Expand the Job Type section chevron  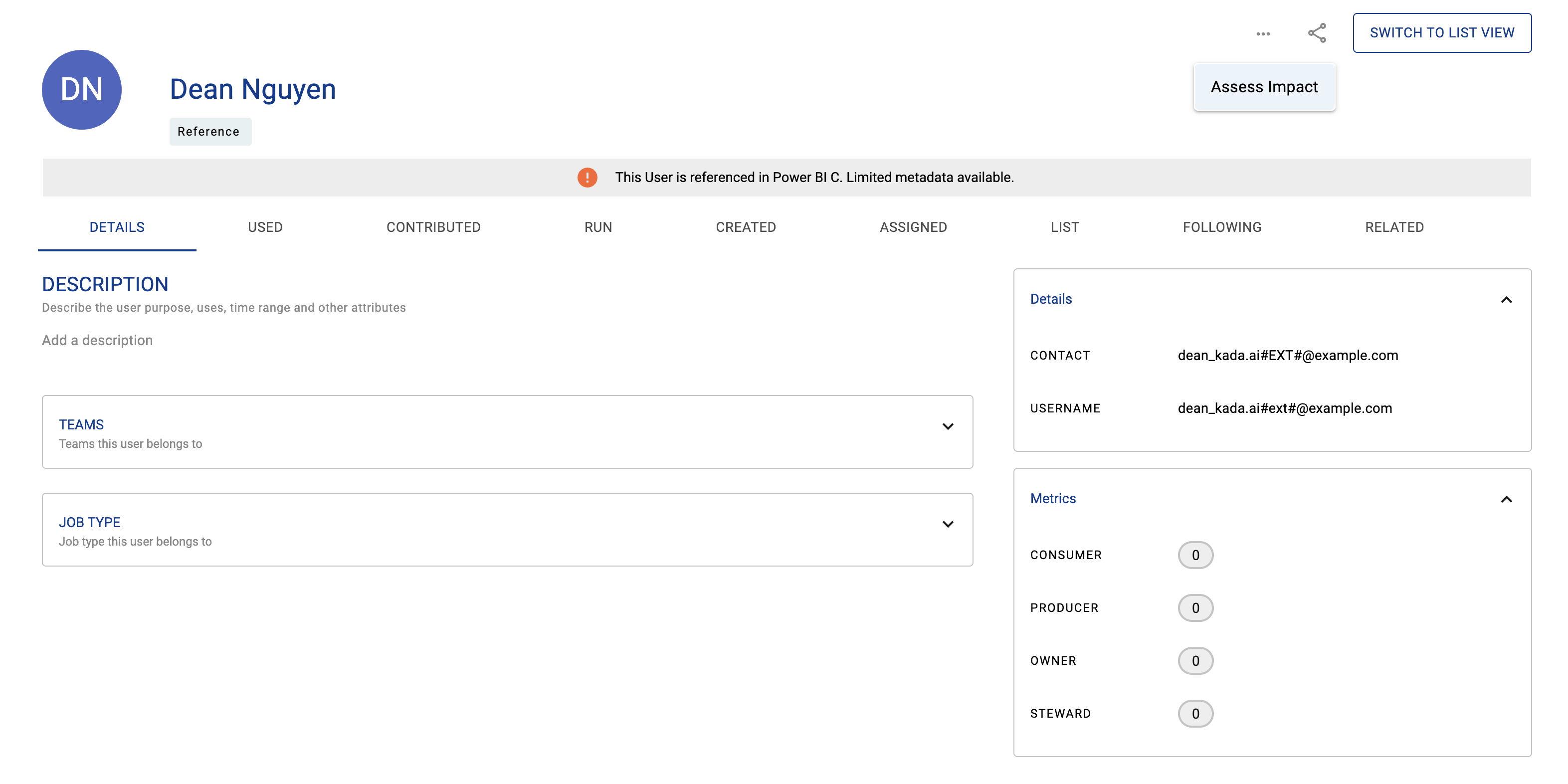coord(947,524)
